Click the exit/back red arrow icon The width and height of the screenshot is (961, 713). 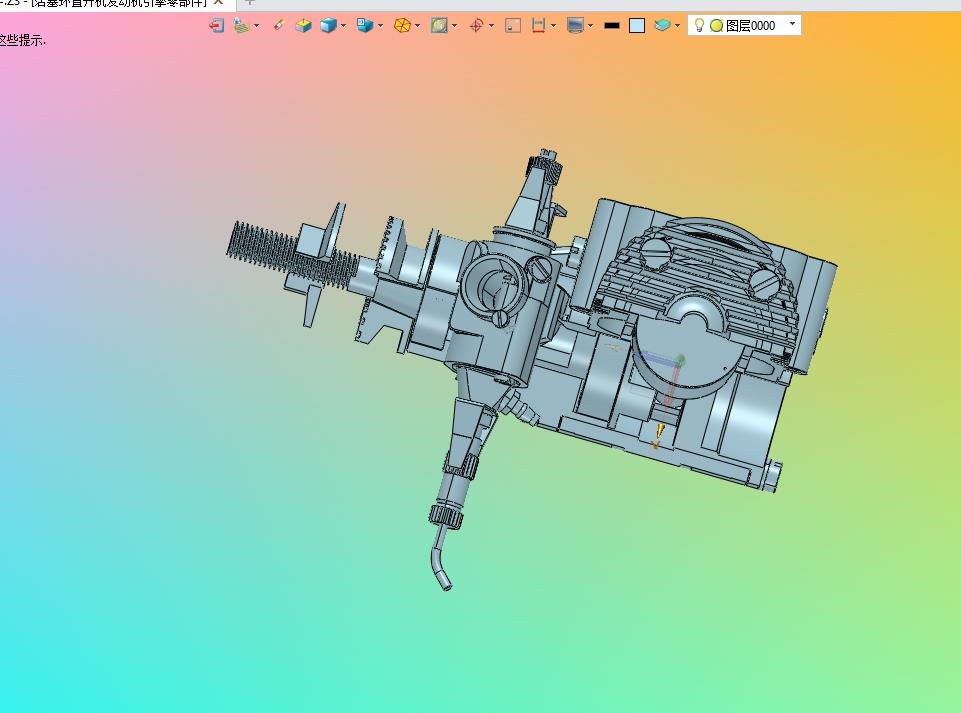pyautogui.click(x=216, y=26)
